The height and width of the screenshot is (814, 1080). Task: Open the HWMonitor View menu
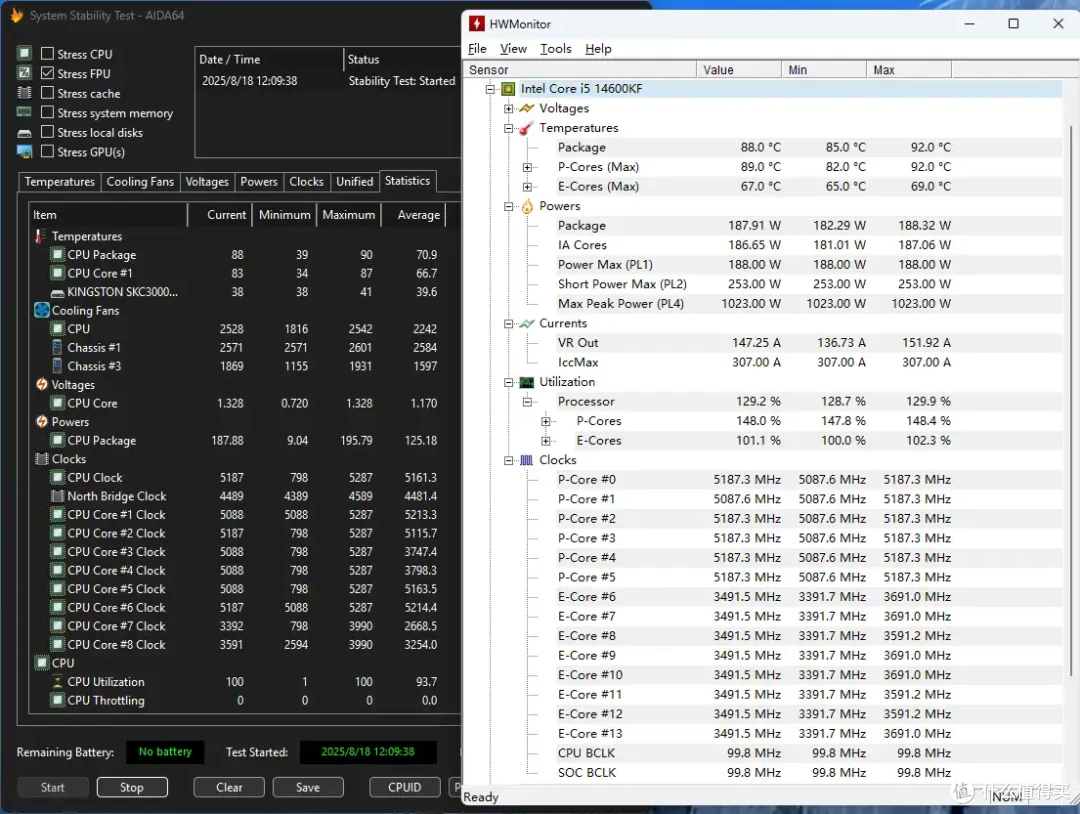(x=513, y=49)
